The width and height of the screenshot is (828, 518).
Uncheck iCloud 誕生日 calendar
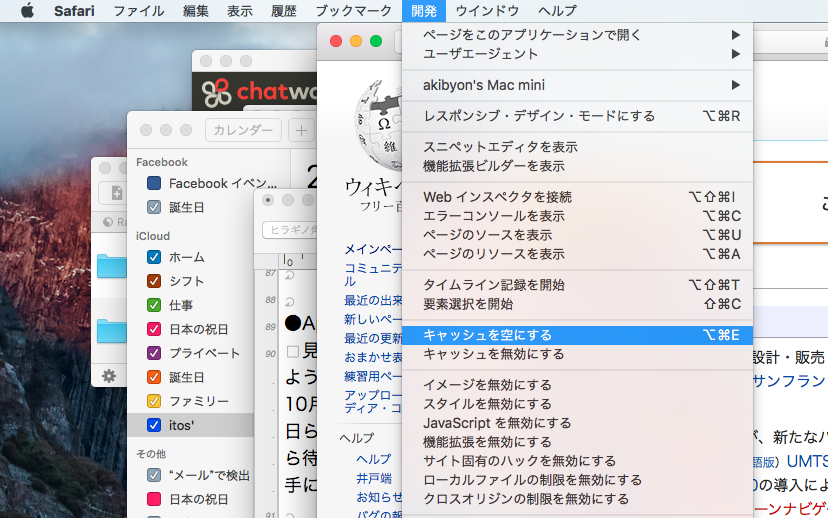tap(154, 377)
